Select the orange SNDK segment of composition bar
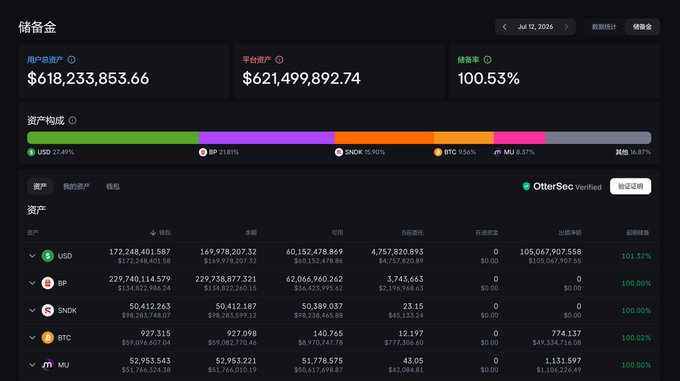 pos(384,138)
